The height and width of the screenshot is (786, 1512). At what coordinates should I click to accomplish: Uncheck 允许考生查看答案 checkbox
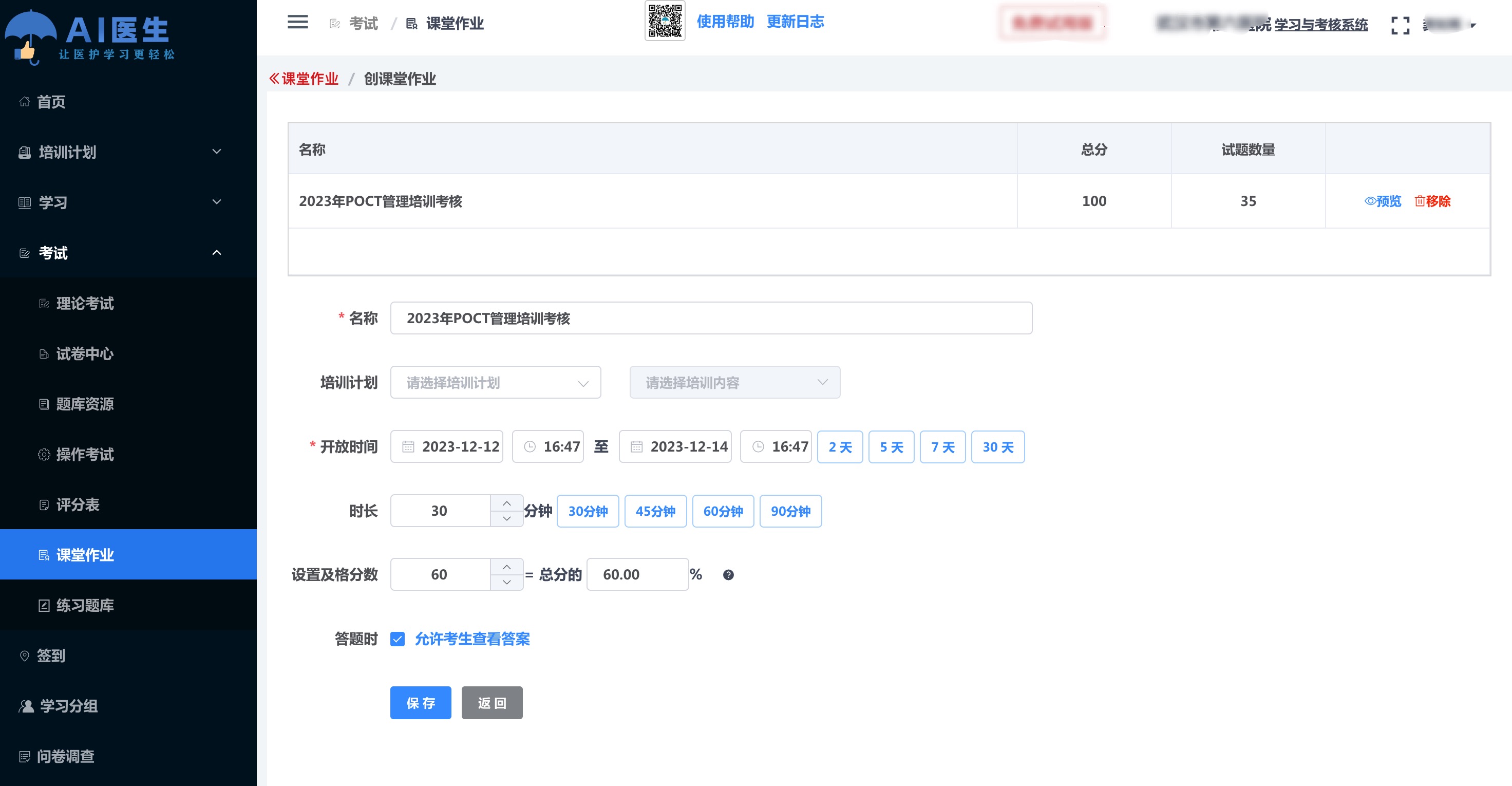coord(398,639)
